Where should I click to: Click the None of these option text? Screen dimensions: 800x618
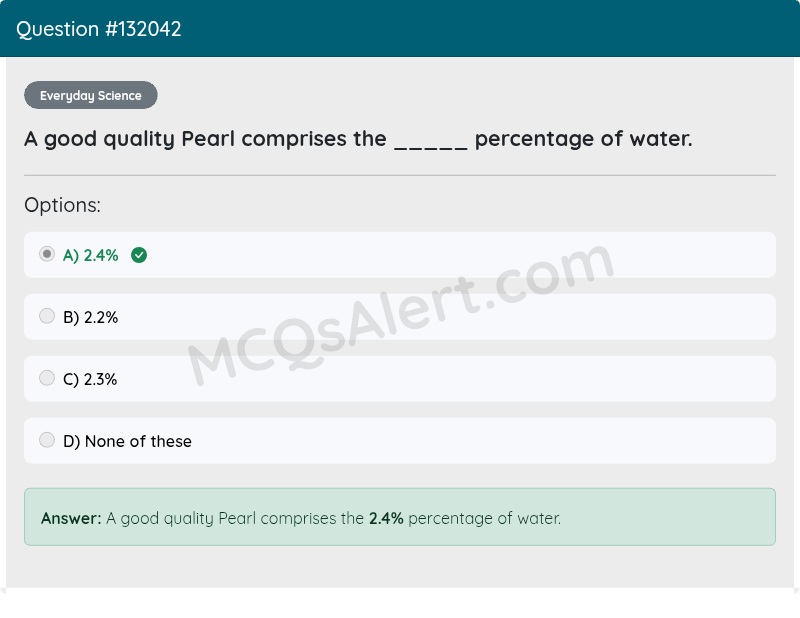(x=138, y=441)
